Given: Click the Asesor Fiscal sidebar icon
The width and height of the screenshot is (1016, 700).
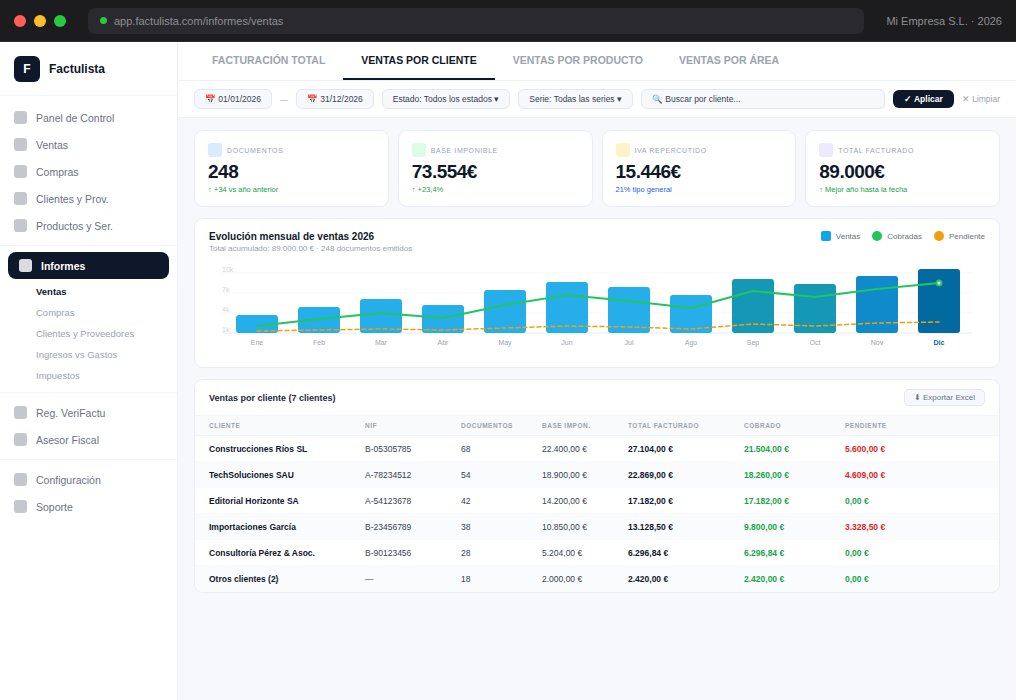Looking at the screenshot, I should [x=21, y=439].
